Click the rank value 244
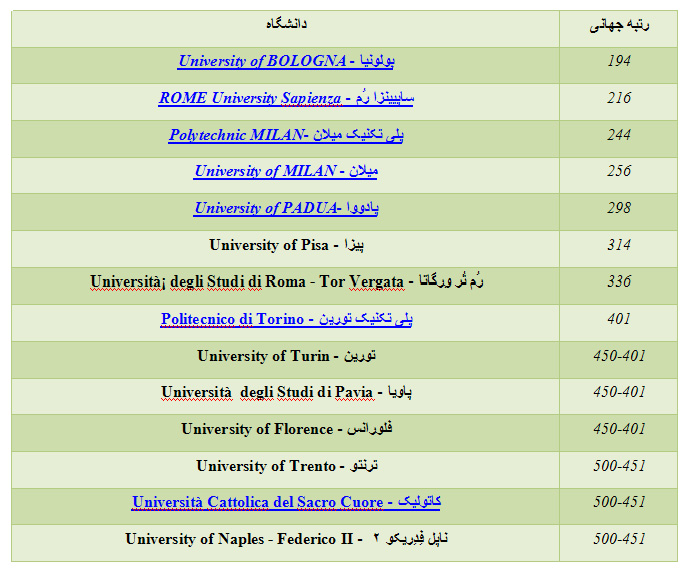 [619, 135]
